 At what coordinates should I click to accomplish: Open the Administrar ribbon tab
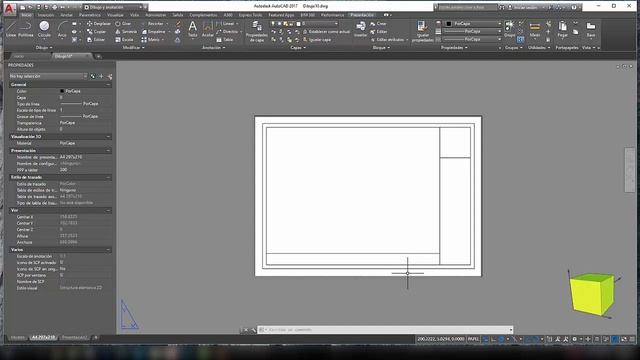click(x=156, y=15)
